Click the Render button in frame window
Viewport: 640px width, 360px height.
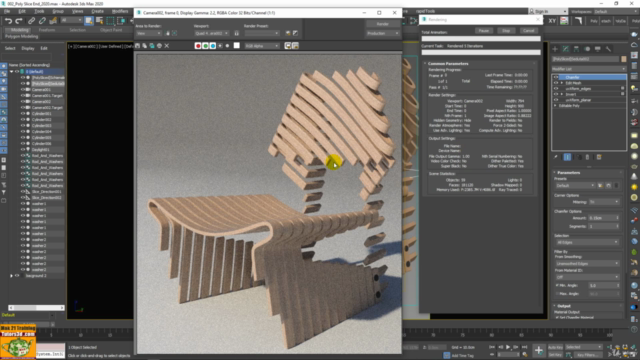pyautogui.click(x=382, y=24)
